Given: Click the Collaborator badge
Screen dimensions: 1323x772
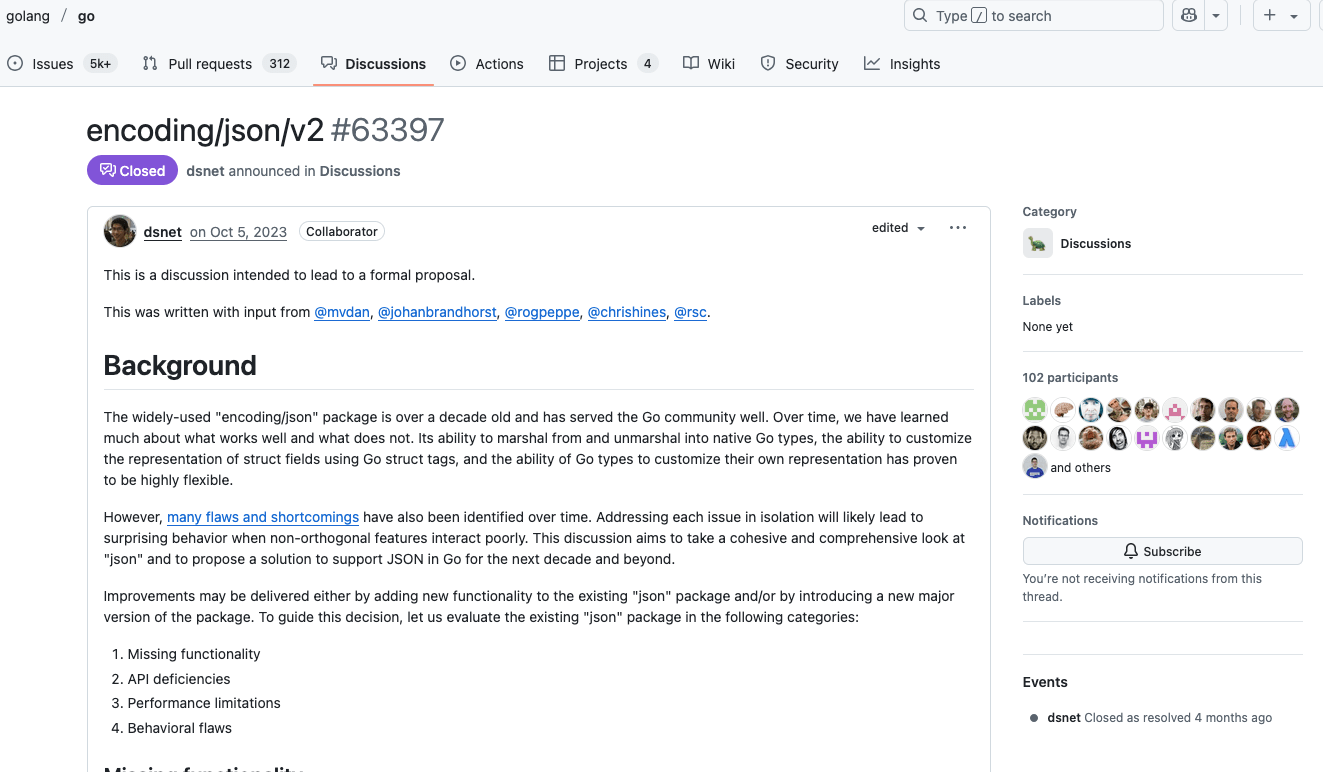Looking at the screenshot, I should [342, 231].
